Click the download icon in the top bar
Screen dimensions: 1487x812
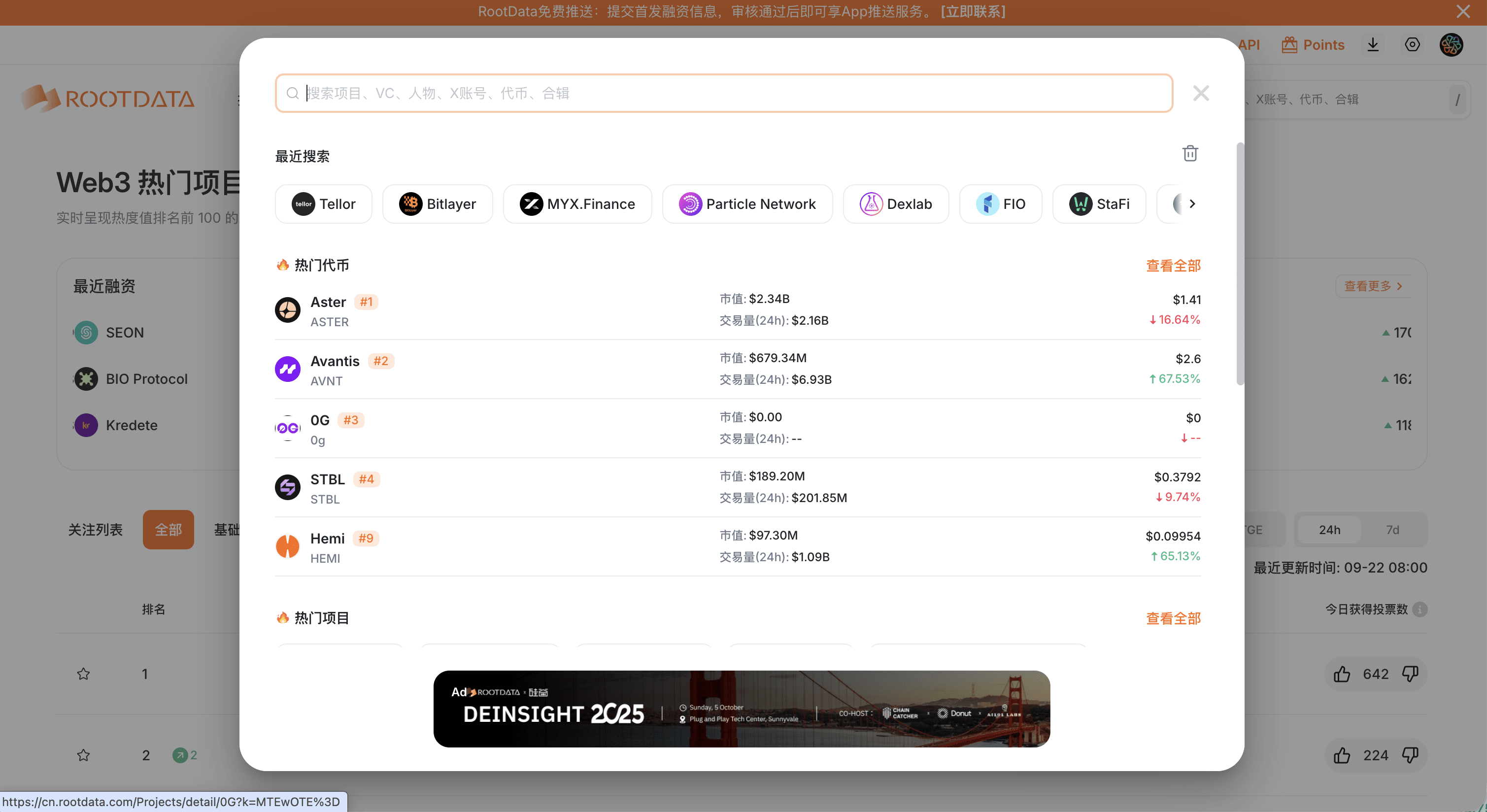click(x=1373, y=44)
